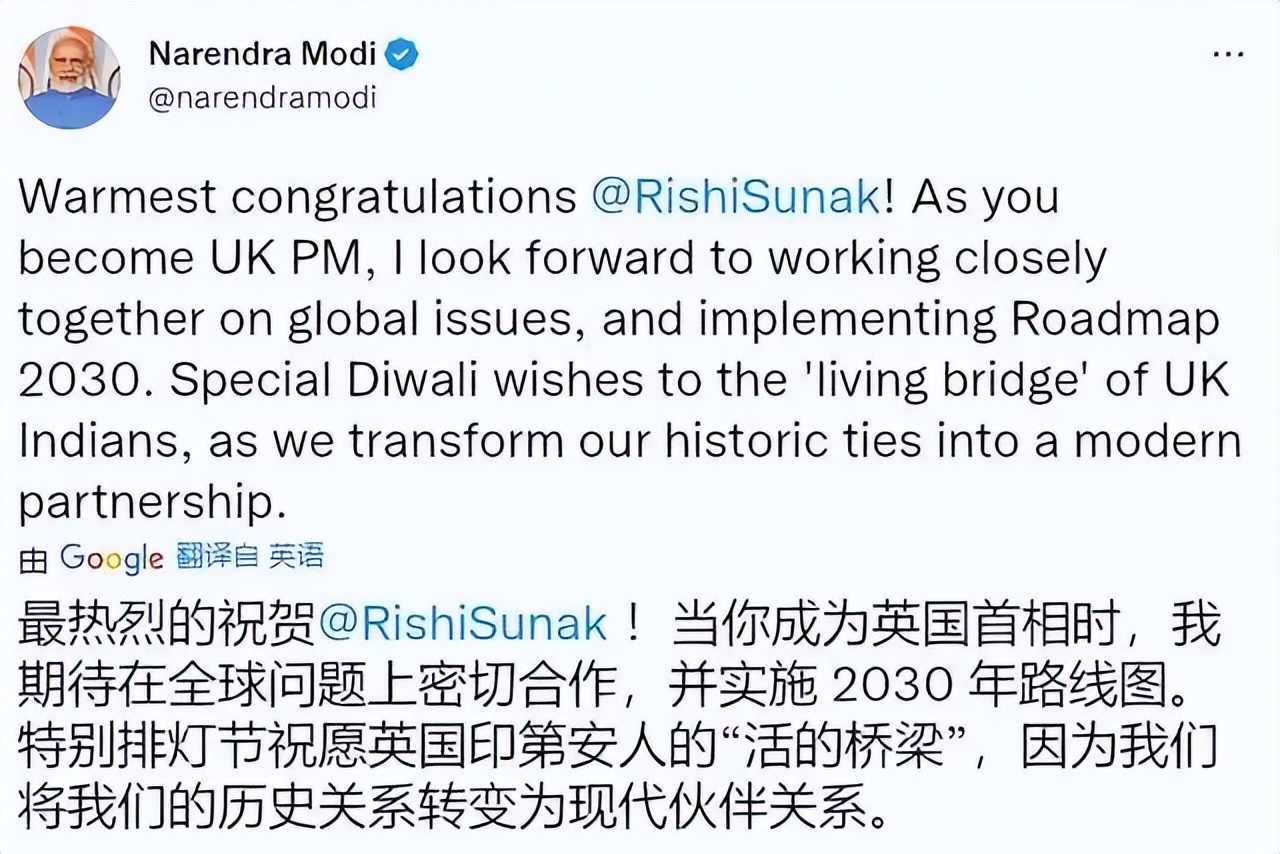Viewport: 1280px width, 854px height.
Task: Click the display name "Narendra Modi"
Action: click(262, 55)
